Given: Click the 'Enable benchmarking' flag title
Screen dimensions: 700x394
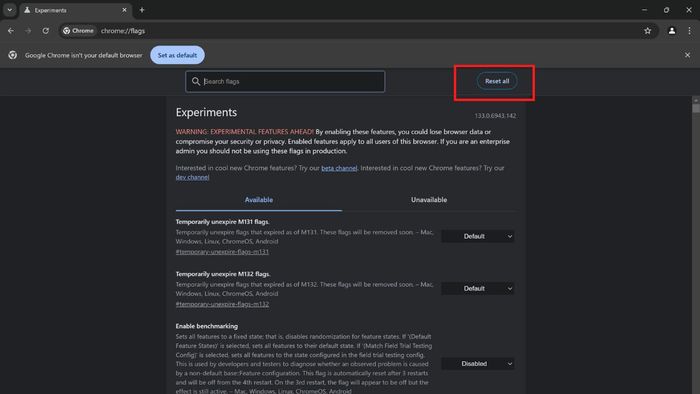Looking at the screenshot, I should 207,326.
